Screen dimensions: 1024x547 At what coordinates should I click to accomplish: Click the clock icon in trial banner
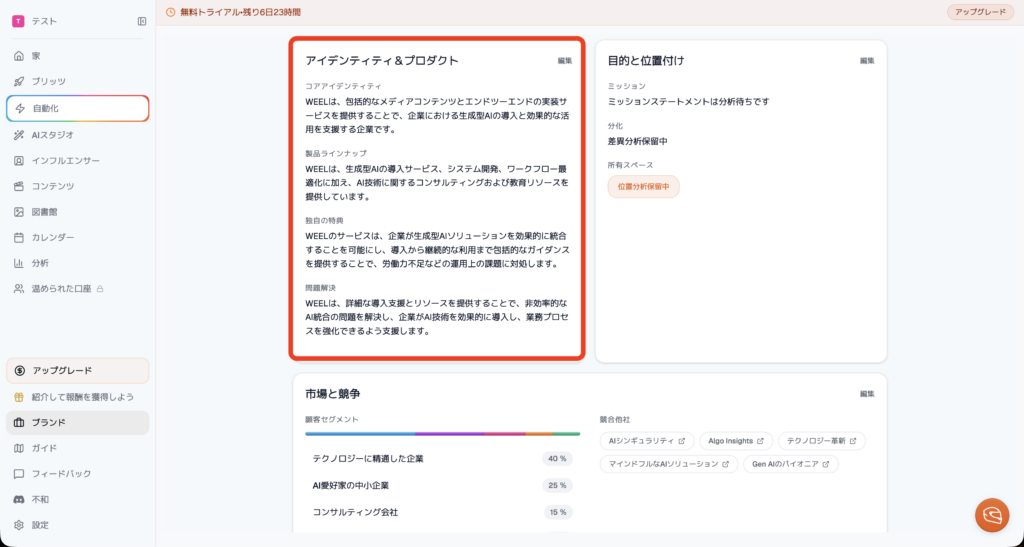coord(170,12)
